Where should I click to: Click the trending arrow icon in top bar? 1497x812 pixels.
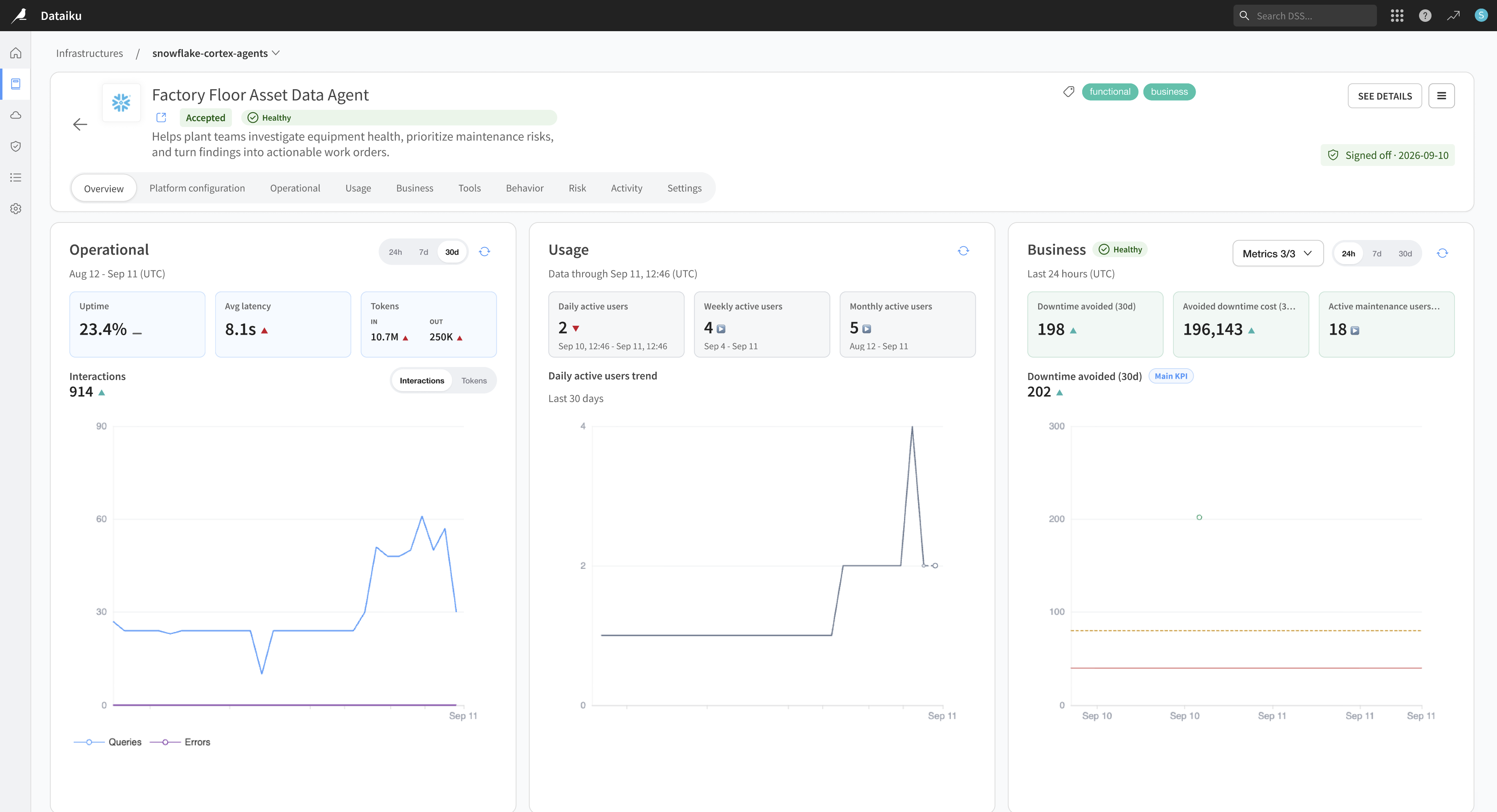pyautogui.click(x=1453, y=16)
